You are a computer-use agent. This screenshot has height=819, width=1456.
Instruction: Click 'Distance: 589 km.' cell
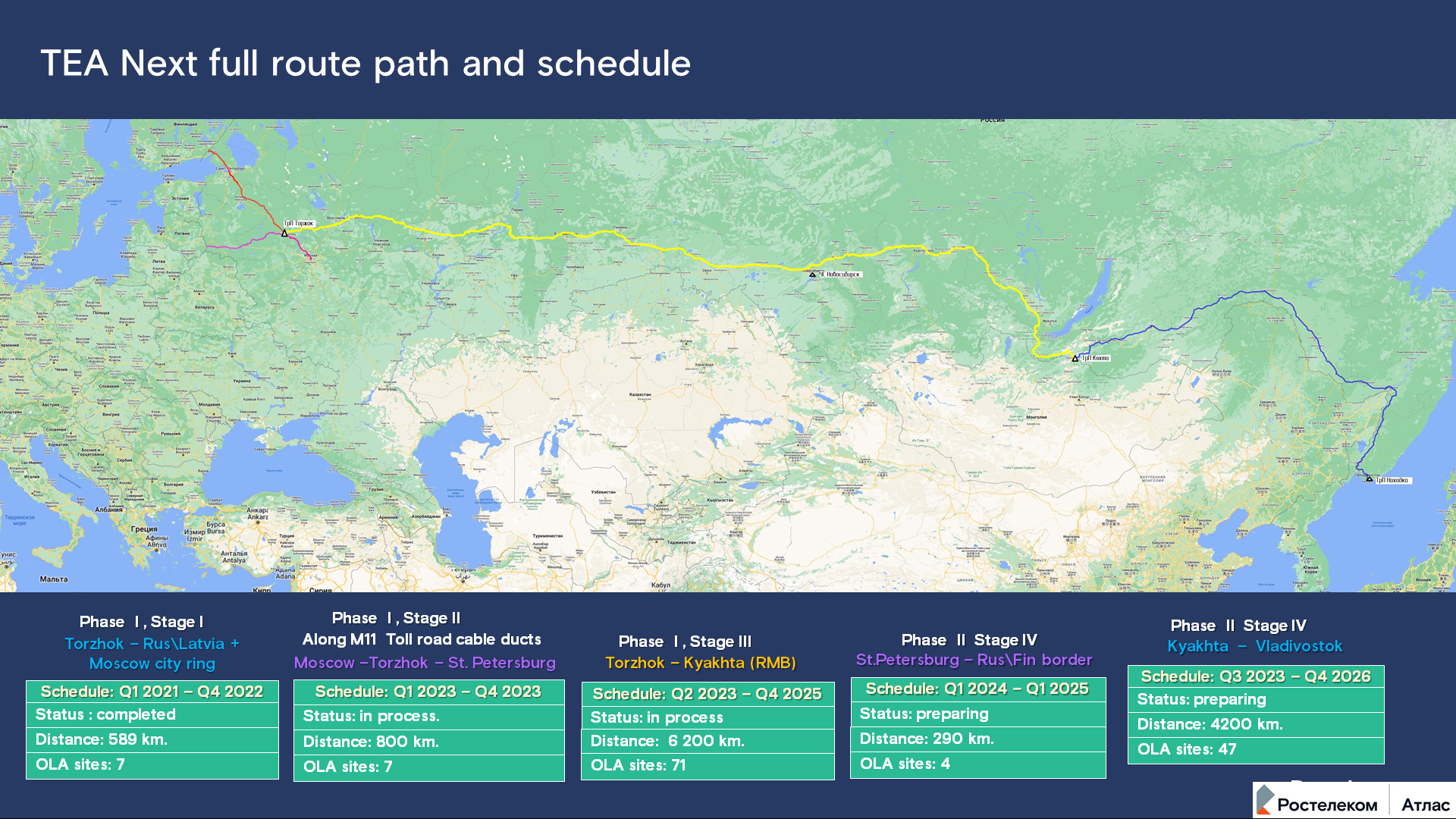[152, 740]
